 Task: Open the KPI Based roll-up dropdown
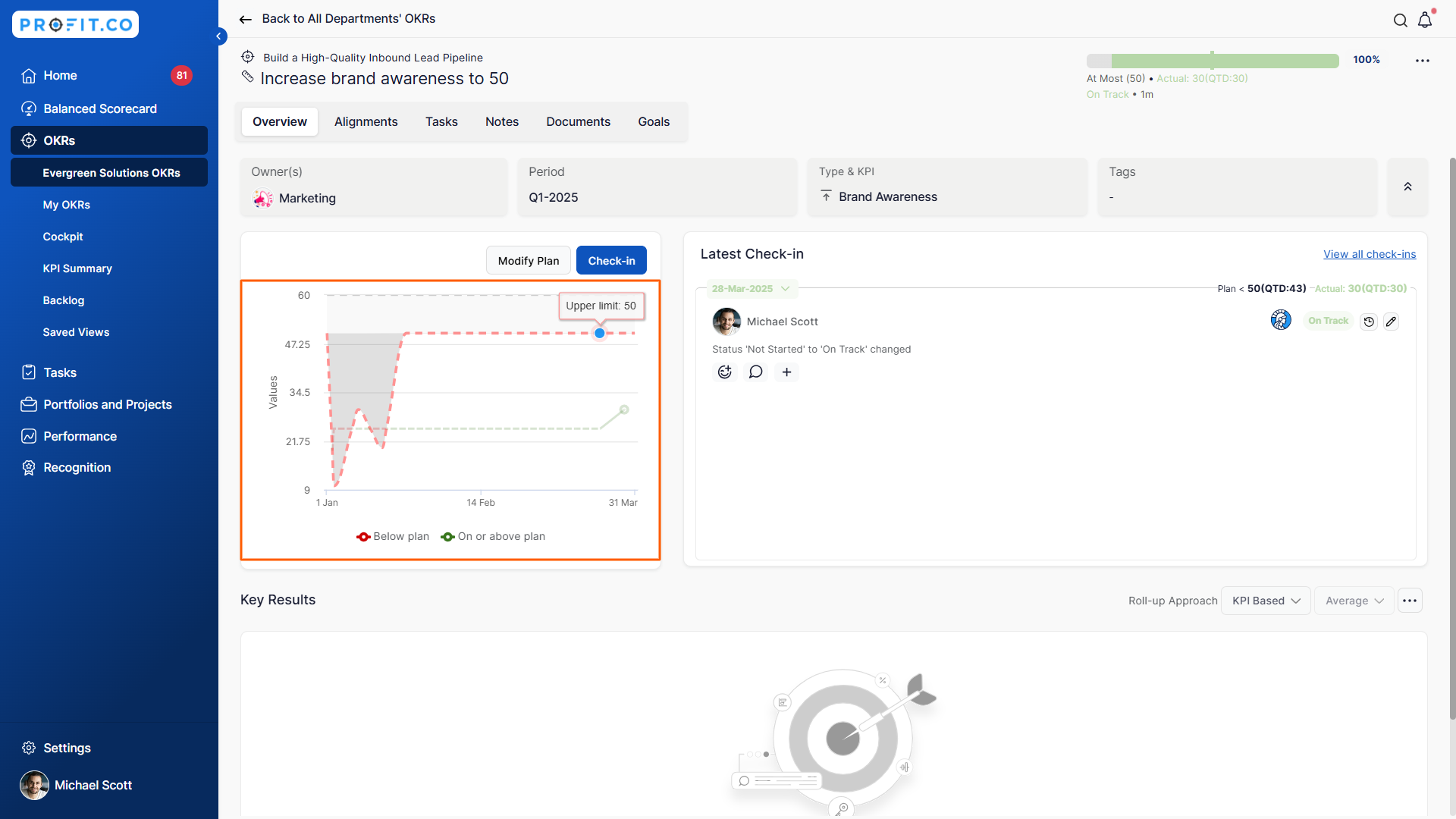tap(1266, 601)
